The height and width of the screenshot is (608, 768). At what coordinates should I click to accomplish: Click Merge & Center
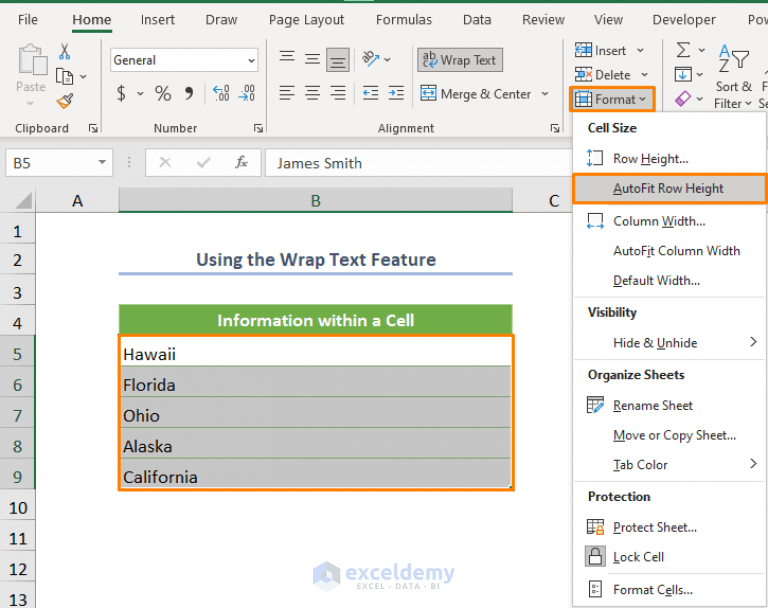pos(476,94)
